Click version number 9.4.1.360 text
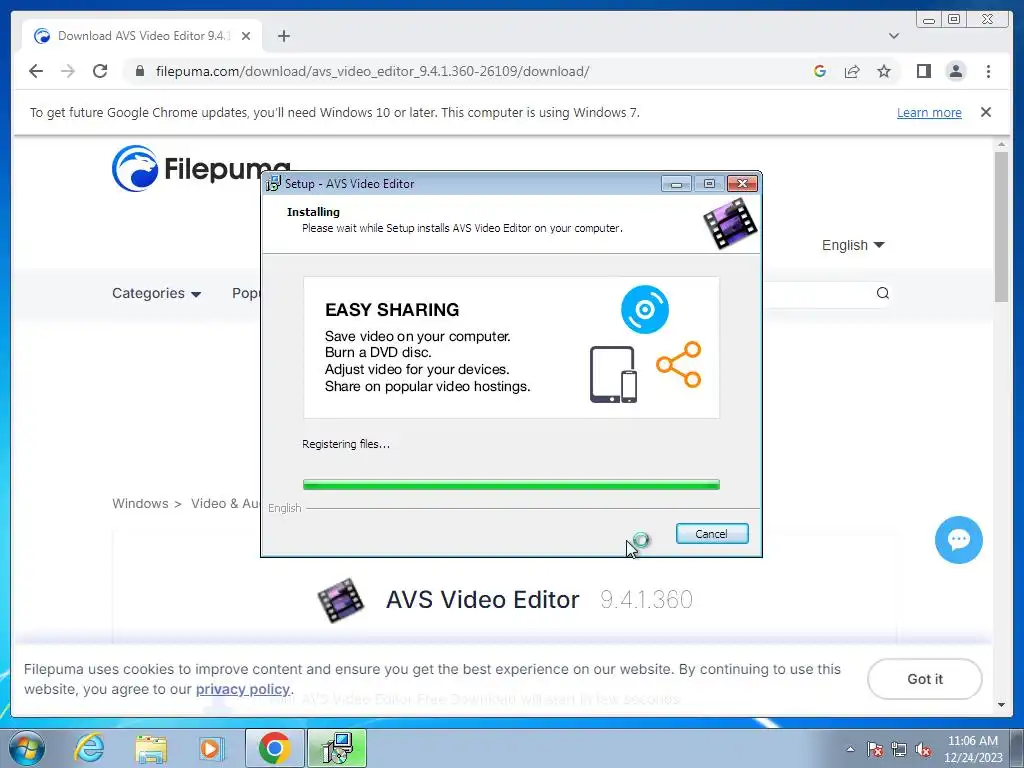Image resolution: width=1024 pixels, height=768 pixels. coord(646,600)
